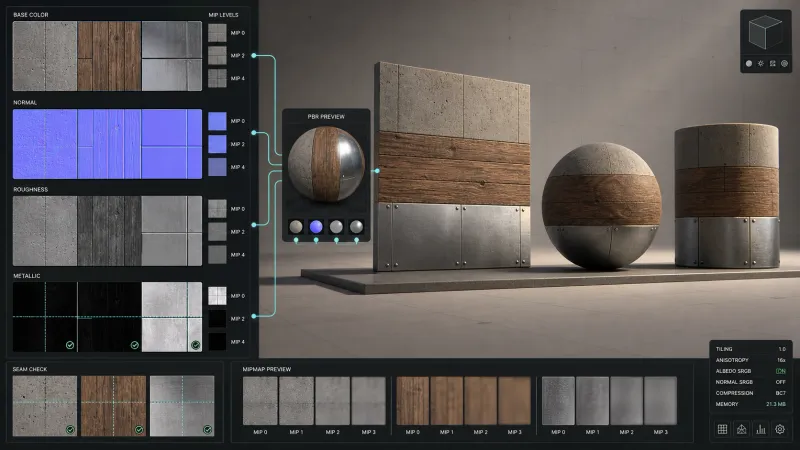Click the wood MIP 3 preview thumbnail
Image resolution: width=800 pixels, height=450 pixels.
click(514, 401)
